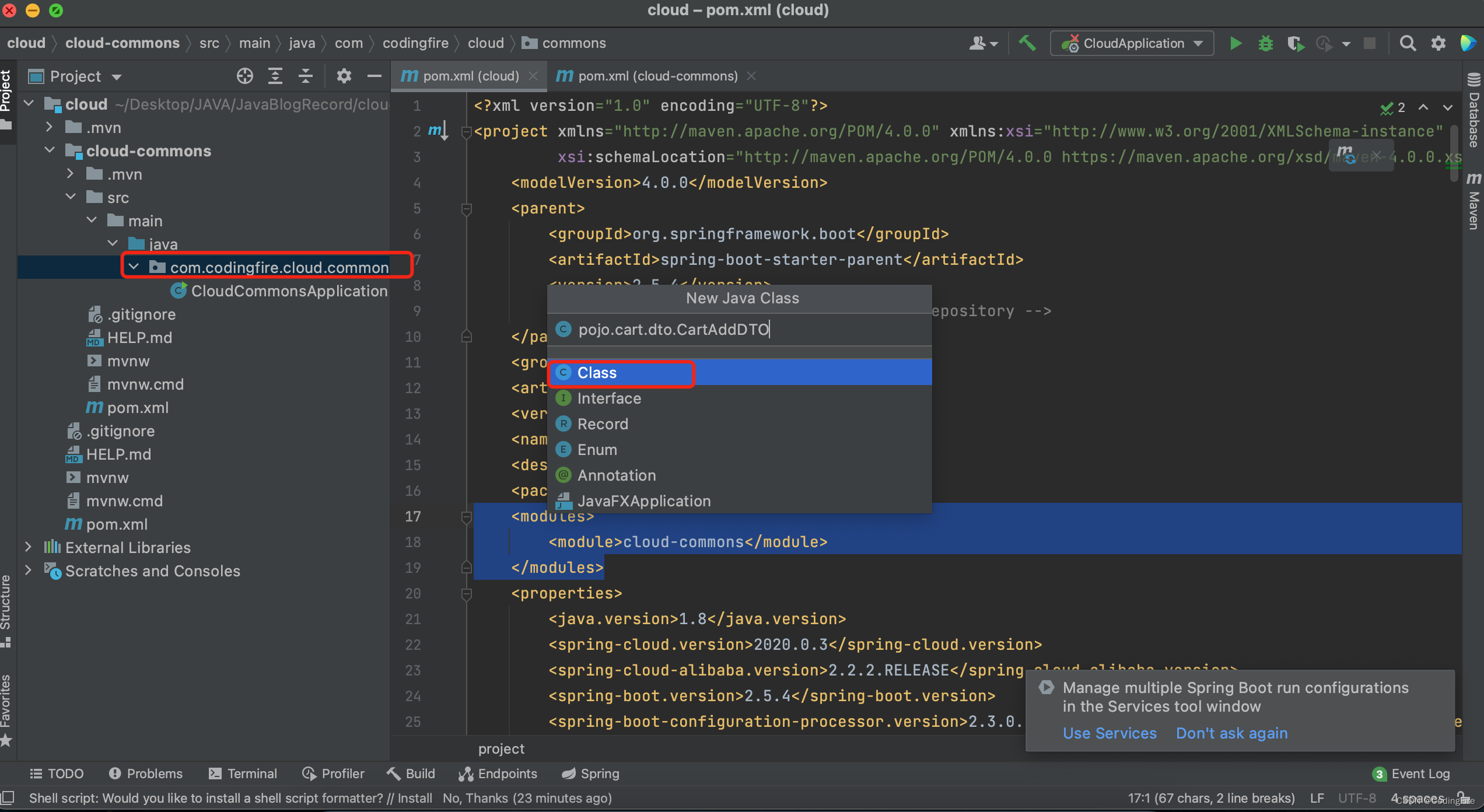
Task: Collapse the cloud-commons module node
Action: click(50, 150)
